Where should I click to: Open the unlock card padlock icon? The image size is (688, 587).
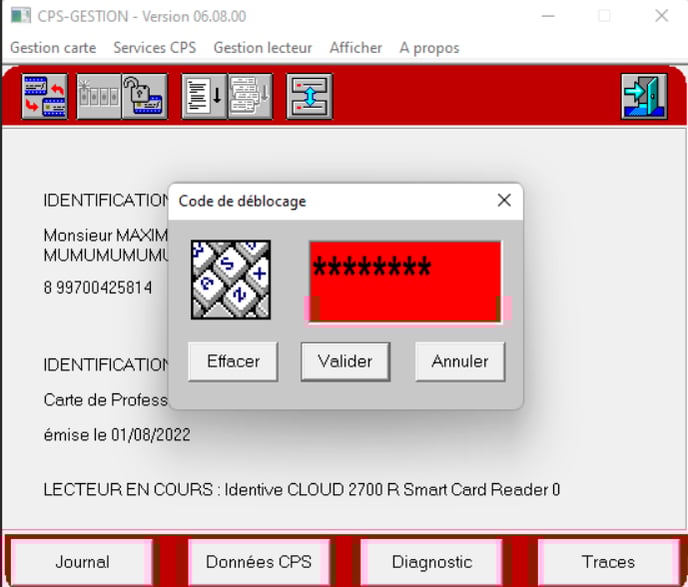click(x=145, y=96)
